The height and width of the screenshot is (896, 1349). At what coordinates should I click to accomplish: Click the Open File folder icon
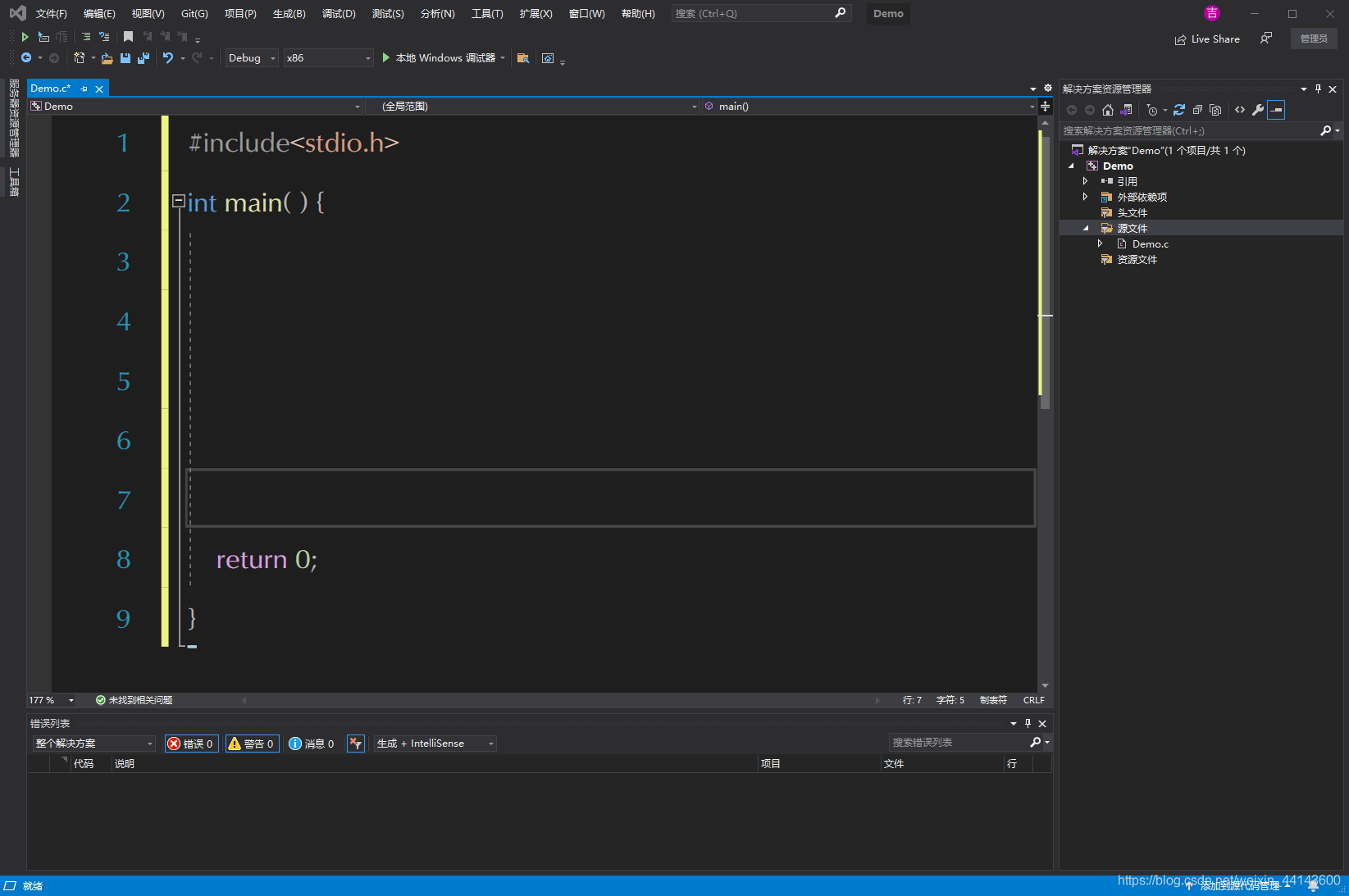107,57
